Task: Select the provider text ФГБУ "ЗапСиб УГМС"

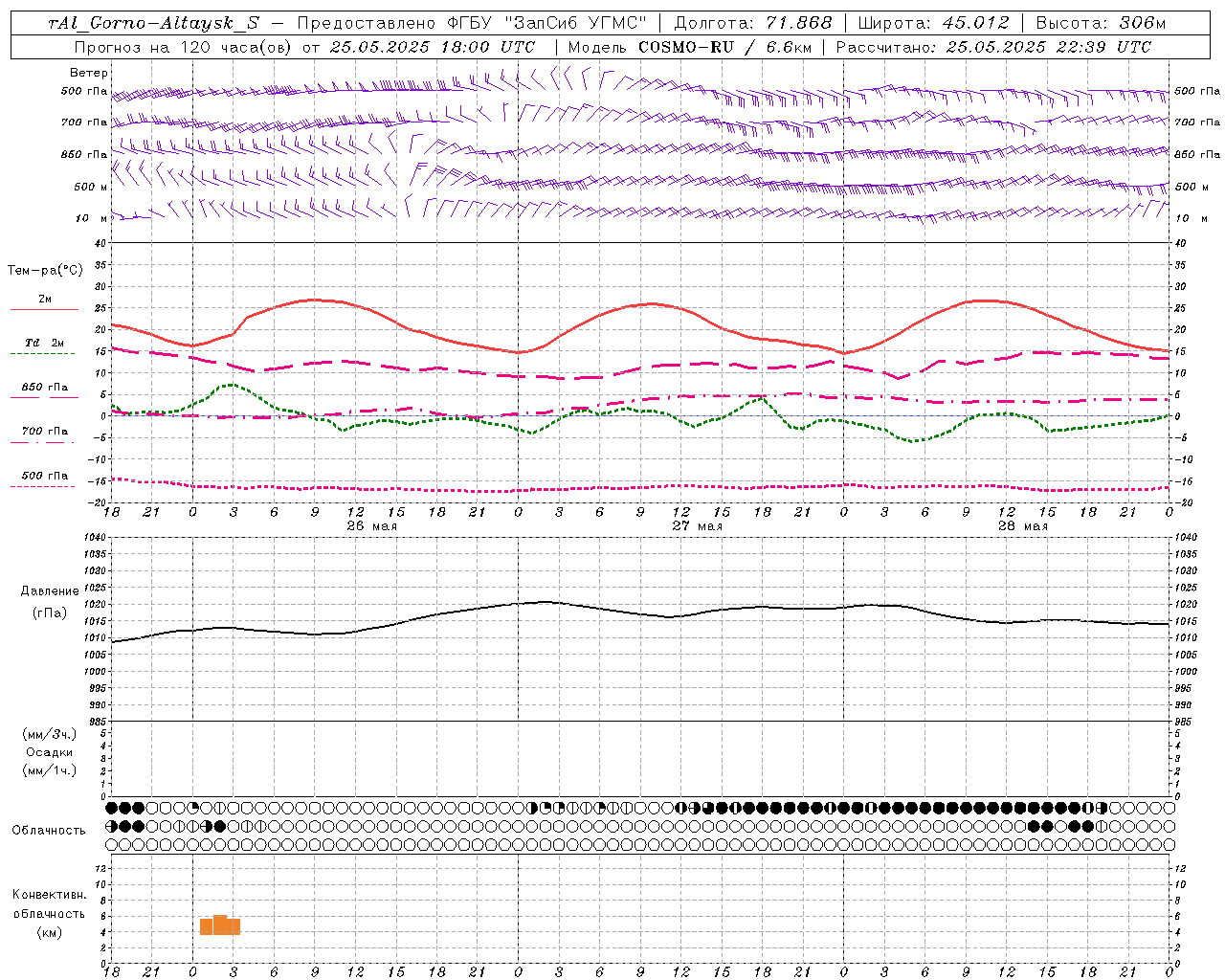Action: pos(546,23)
